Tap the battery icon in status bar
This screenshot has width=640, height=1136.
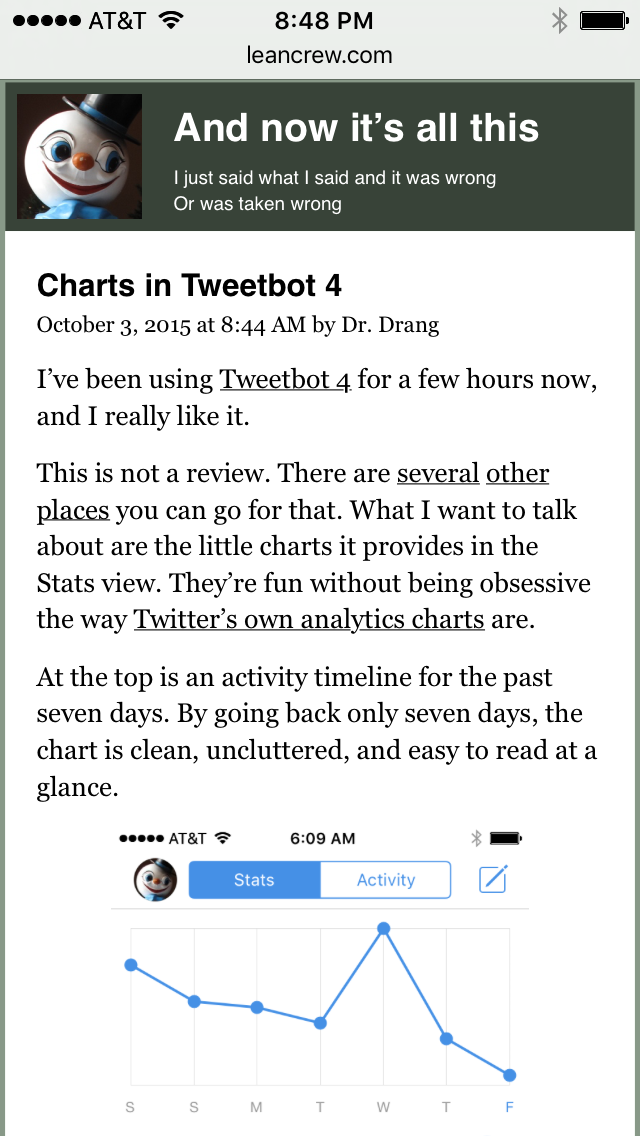pos(603,20)
